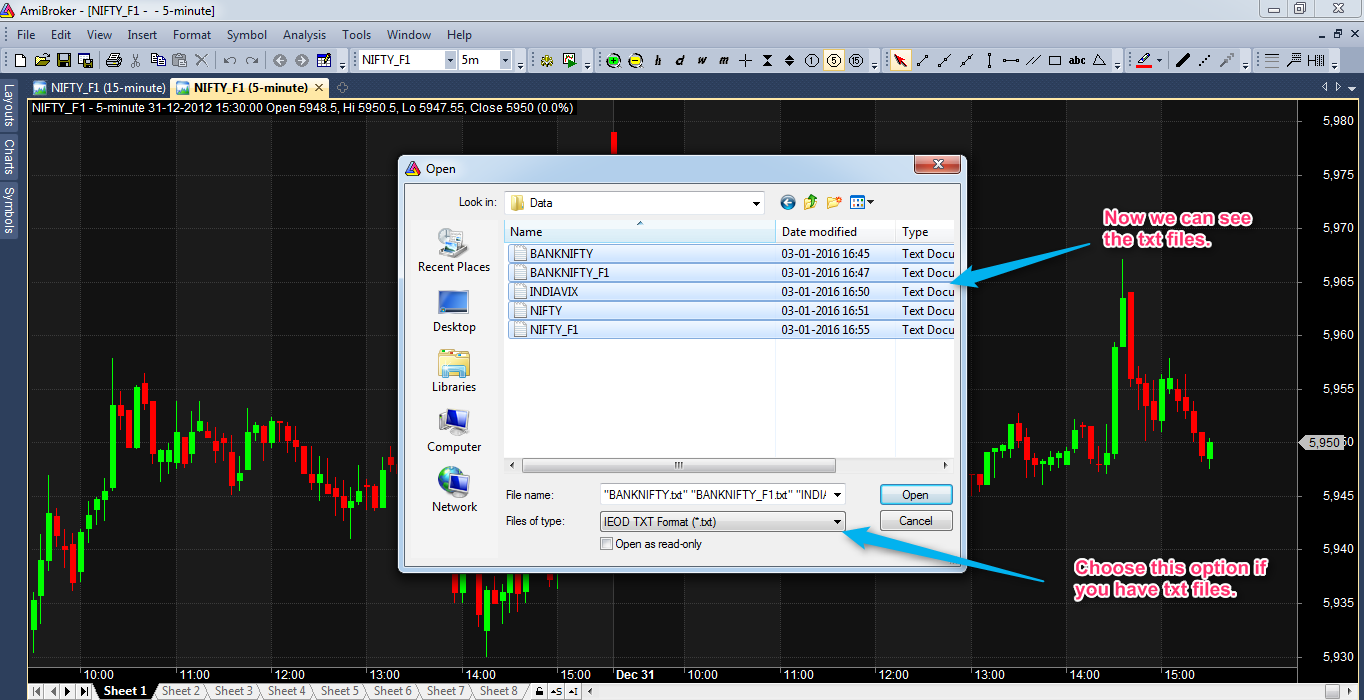
Task: Click Libraries in dialog sidebar
Action: (454, 371)
